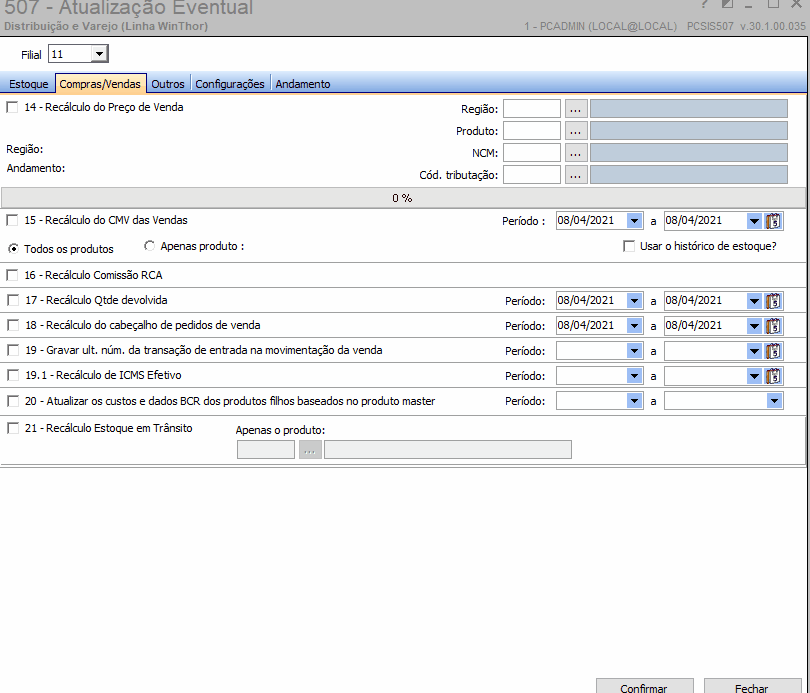The height and width of the screenshot is (693, 810).
Task: Focus the Região code input field
Action: pyautogui.click(x=532, y=109)
